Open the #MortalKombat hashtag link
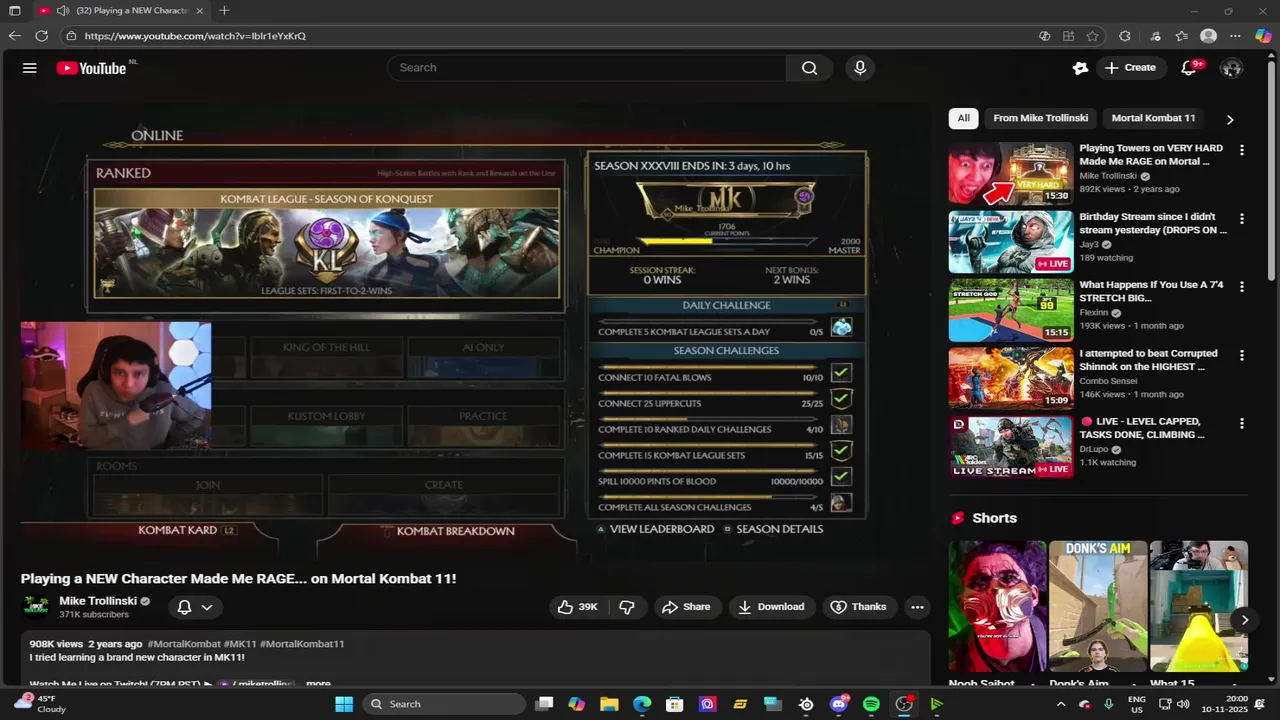This screenshot has width=1280, height=720. pyautogui.click(x=184, y=644)
